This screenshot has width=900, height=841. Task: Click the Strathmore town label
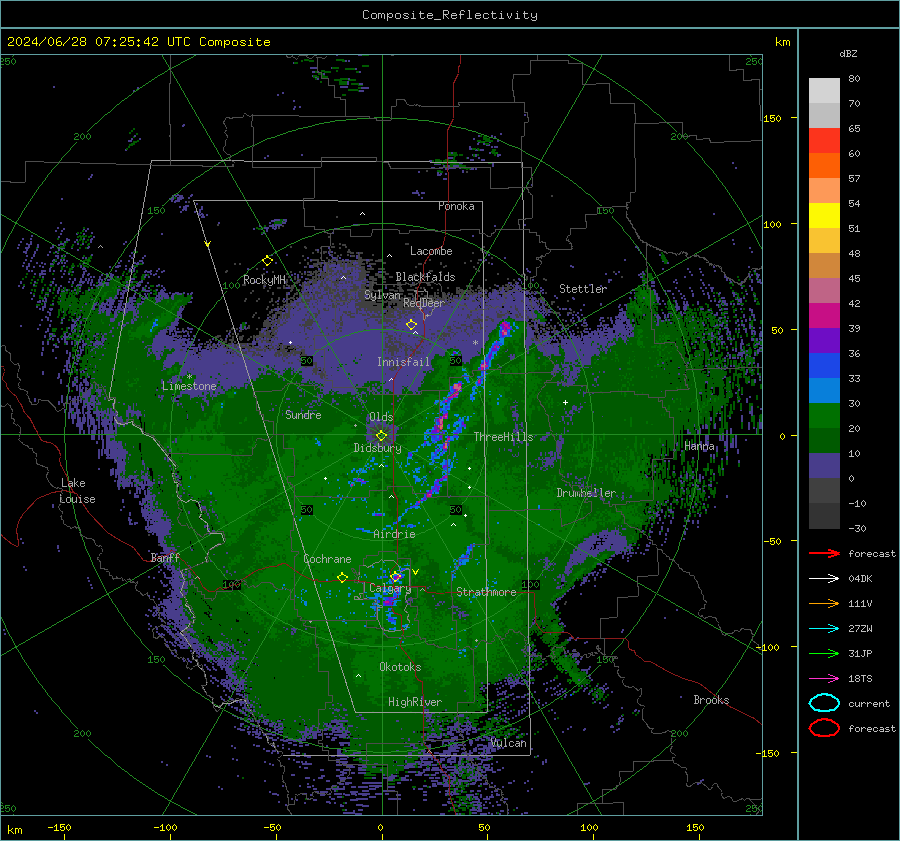(x=486, y=592)
